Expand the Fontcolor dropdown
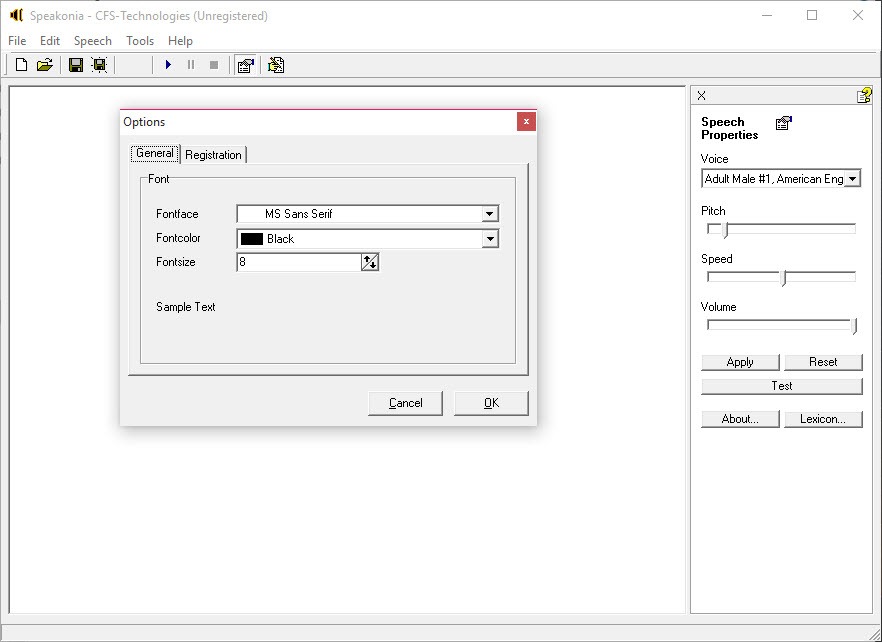Screen dimensions: 882x642 (489, 239)
